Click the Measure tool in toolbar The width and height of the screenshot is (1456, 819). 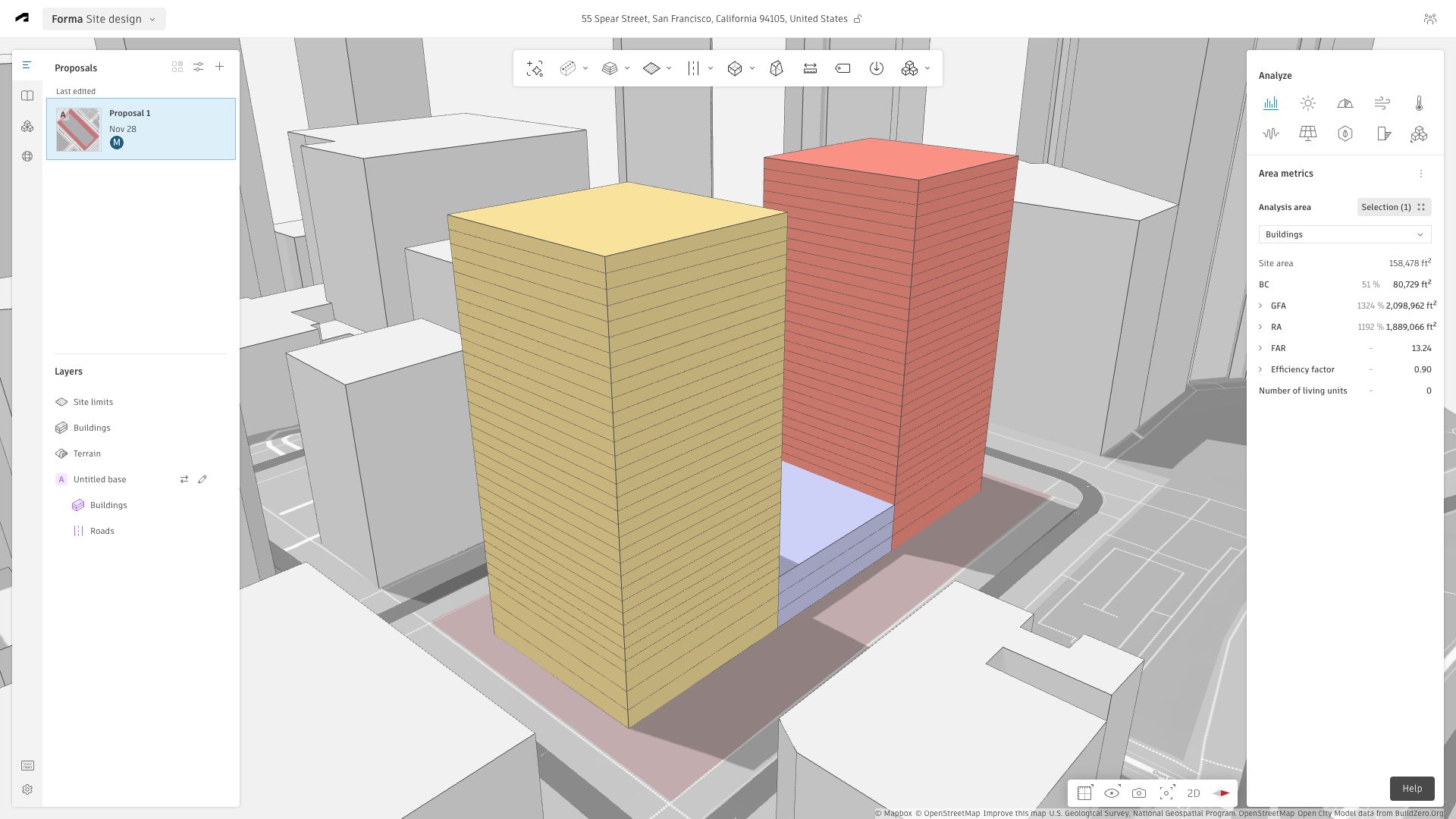(x=810, y=68)
